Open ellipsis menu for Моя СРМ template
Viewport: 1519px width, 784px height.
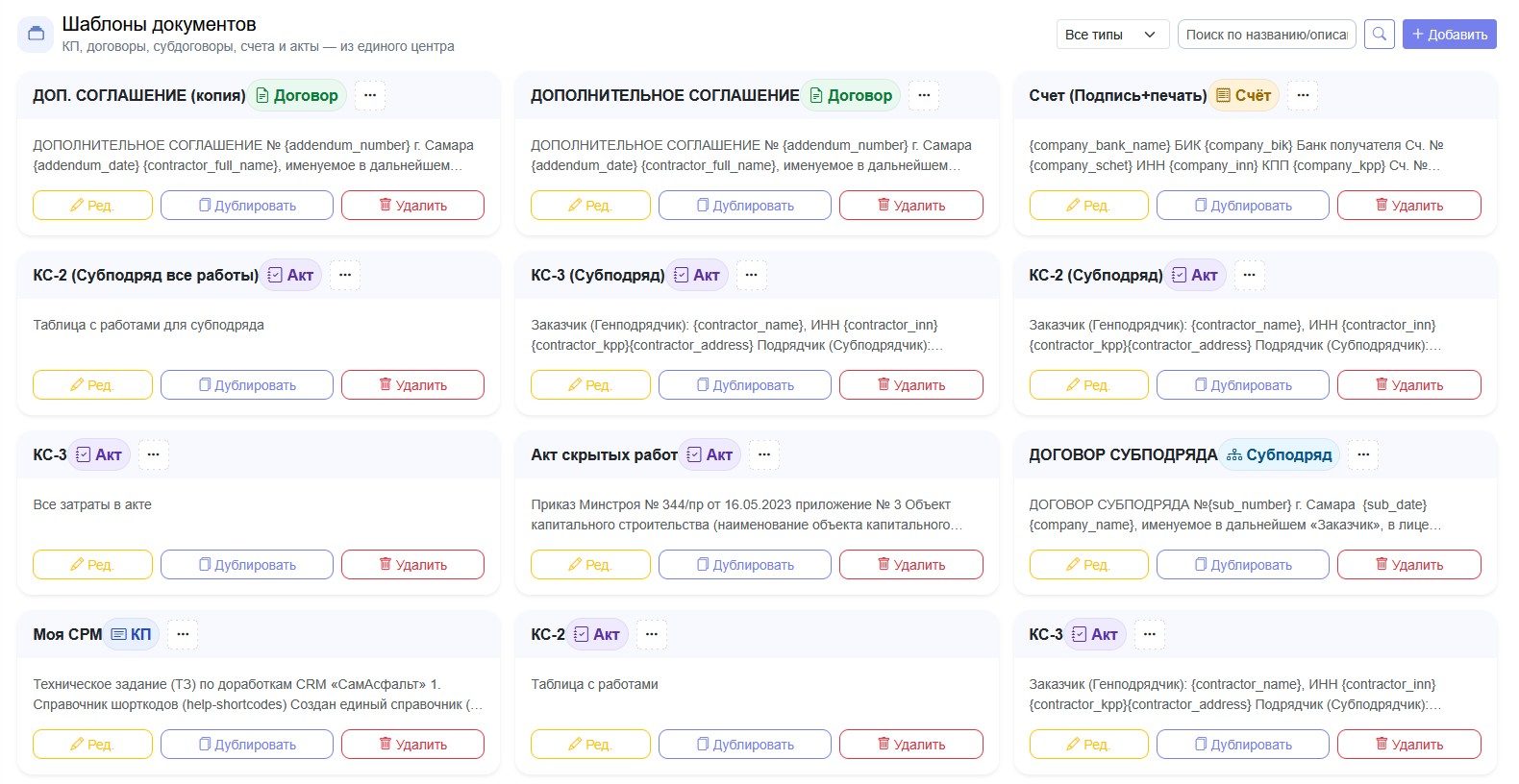point(183,634)
